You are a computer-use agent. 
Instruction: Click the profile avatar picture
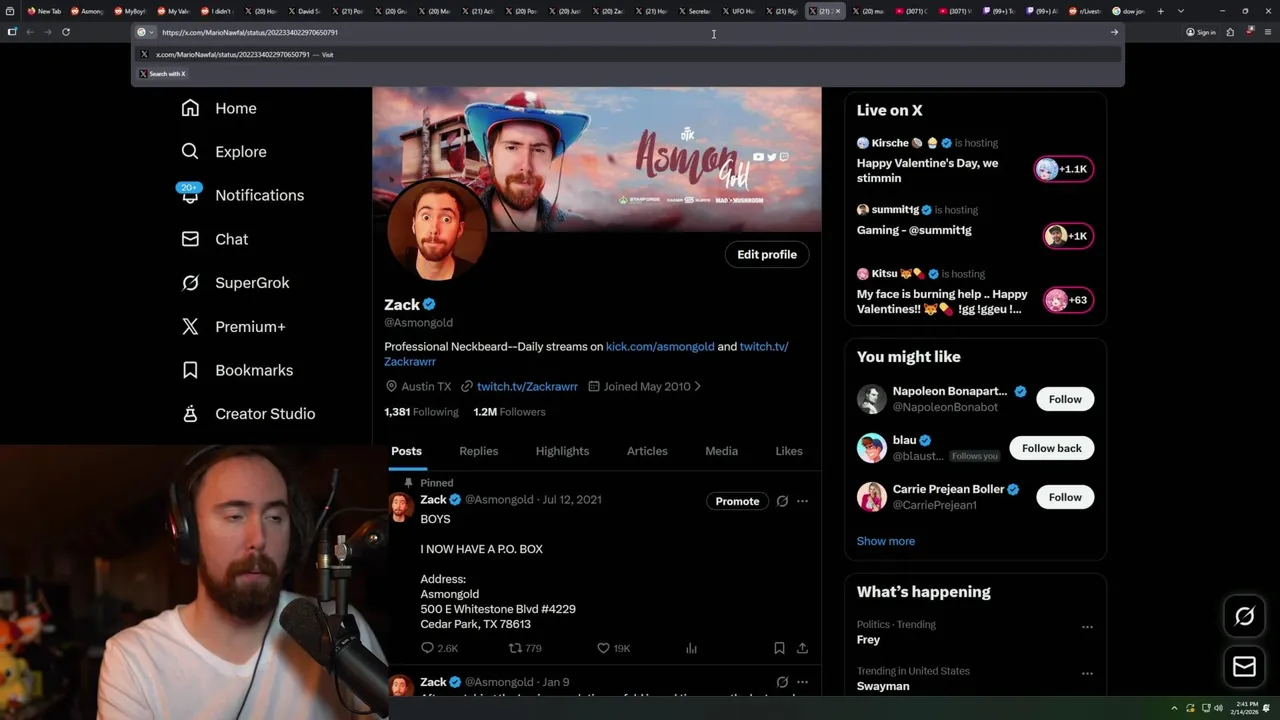click(x=437, y=232)
